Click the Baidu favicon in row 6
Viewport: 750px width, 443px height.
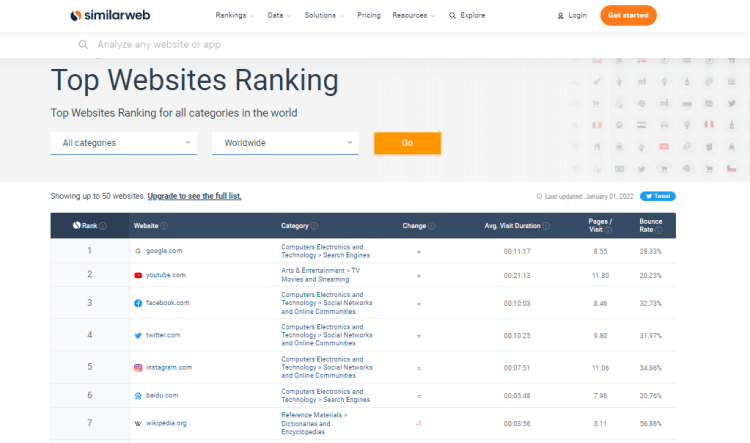coord(138,396)
